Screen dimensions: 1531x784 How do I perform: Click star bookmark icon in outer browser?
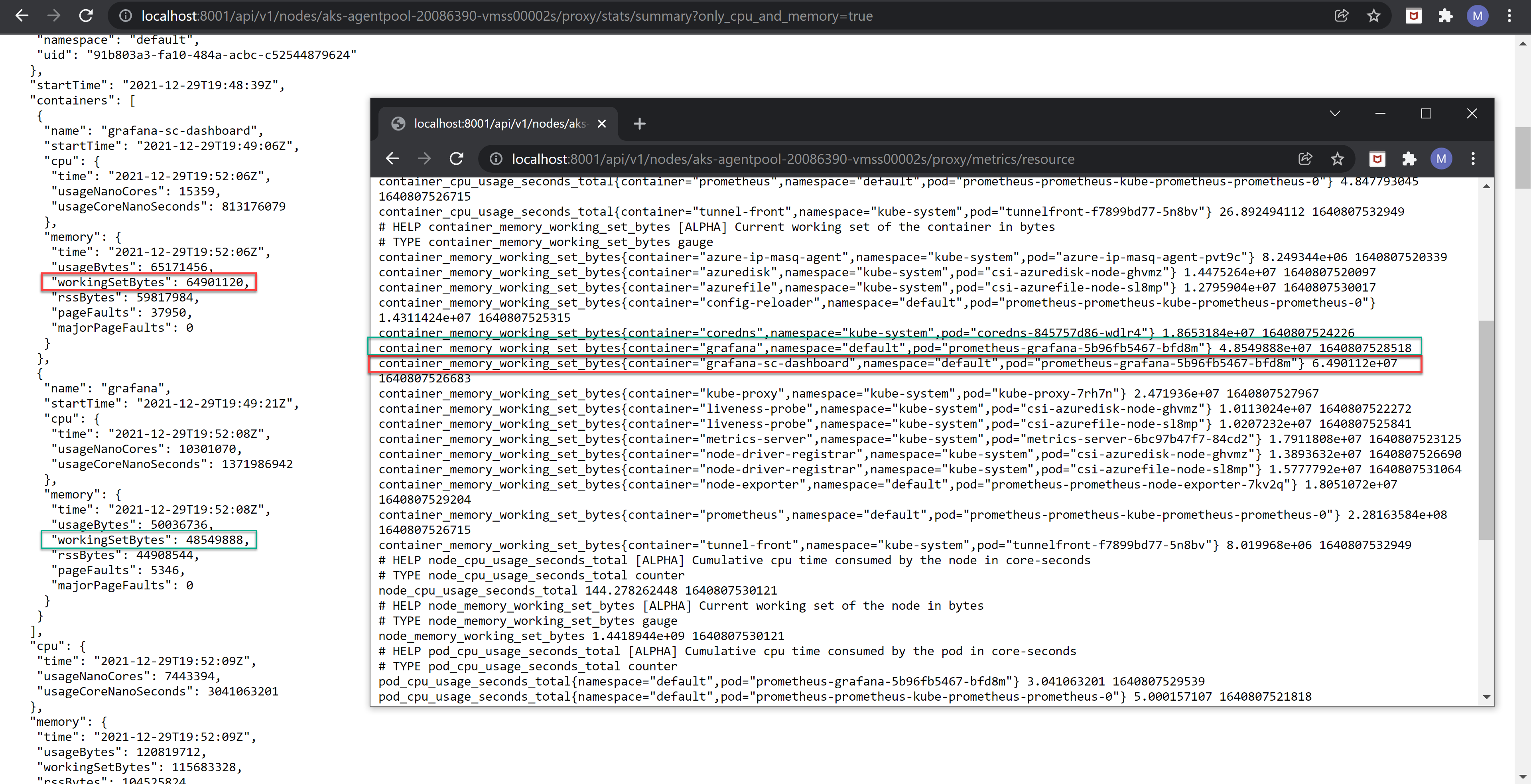coord(1373,16)
